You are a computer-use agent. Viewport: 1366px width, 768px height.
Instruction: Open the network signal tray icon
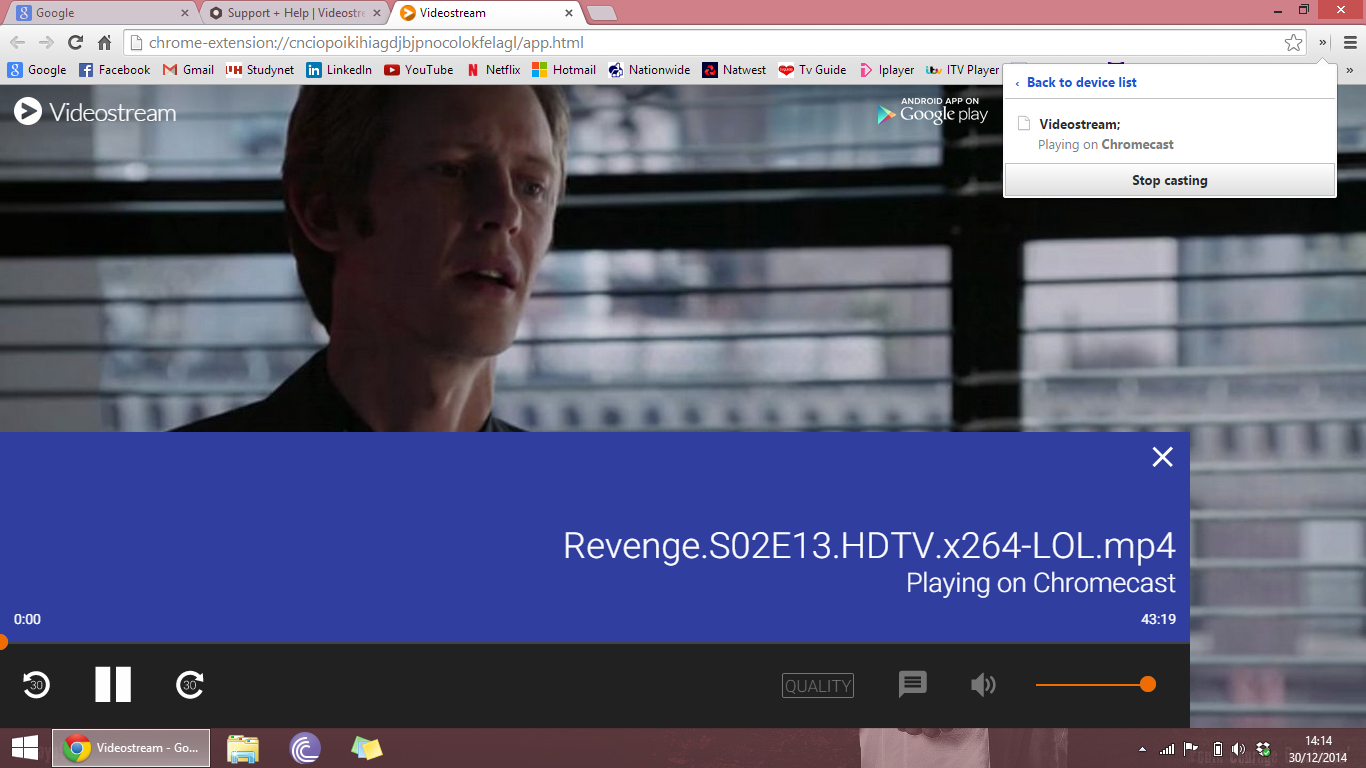coord(1167,749)
